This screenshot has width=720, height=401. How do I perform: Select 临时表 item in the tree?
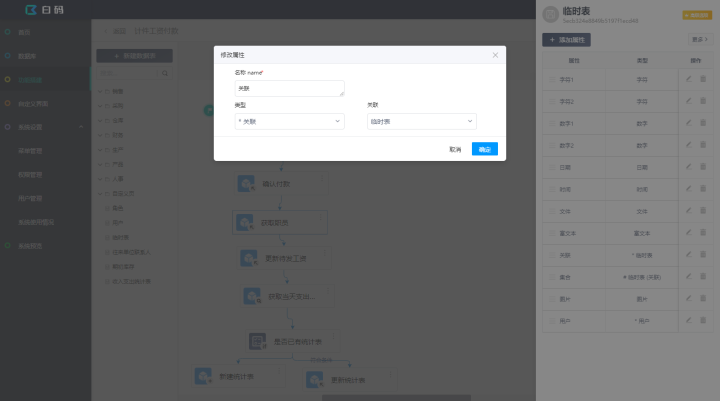[120, 237]
